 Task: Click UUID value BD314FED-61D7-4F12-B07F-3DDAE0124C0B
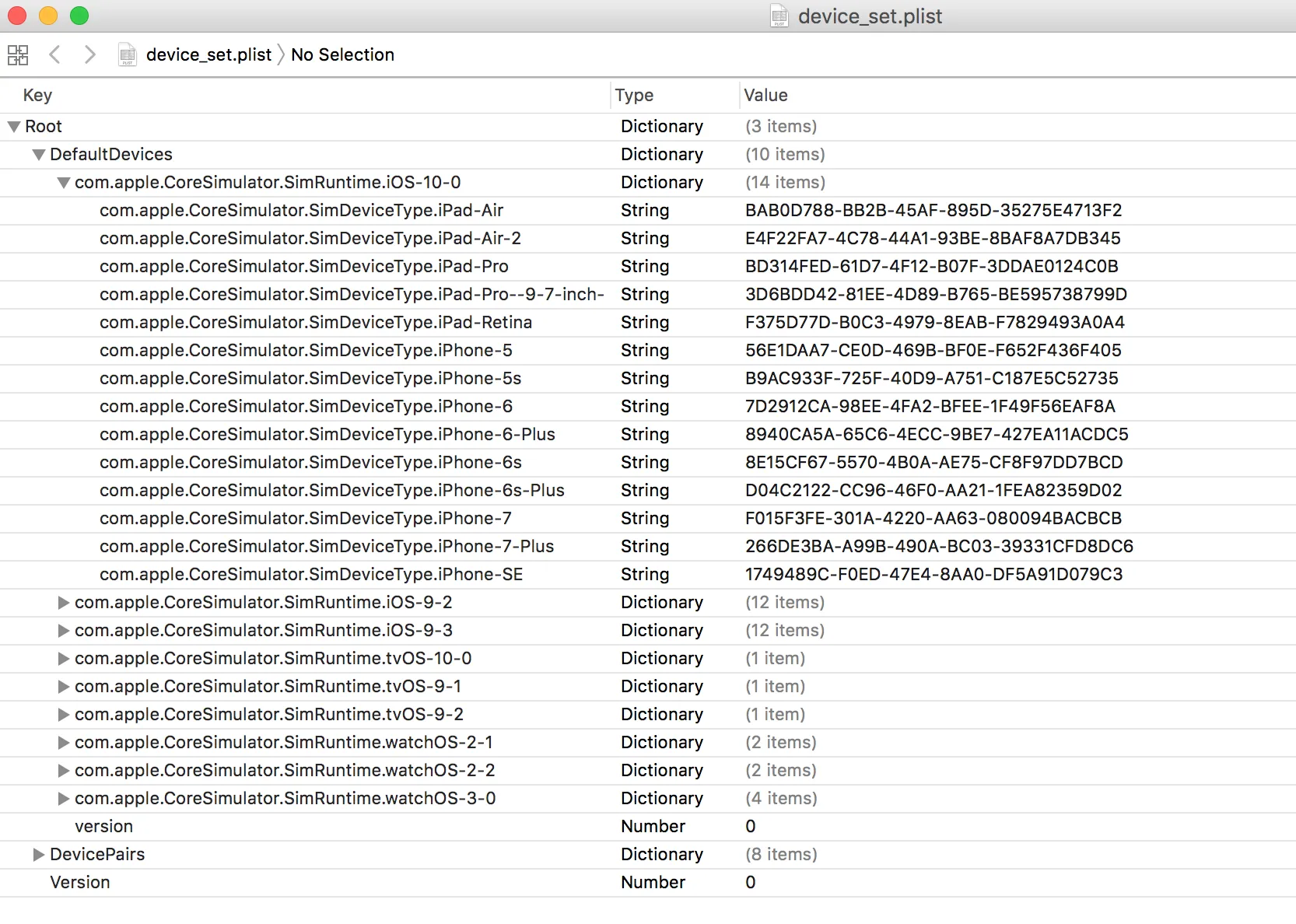[x=932, y=266]
